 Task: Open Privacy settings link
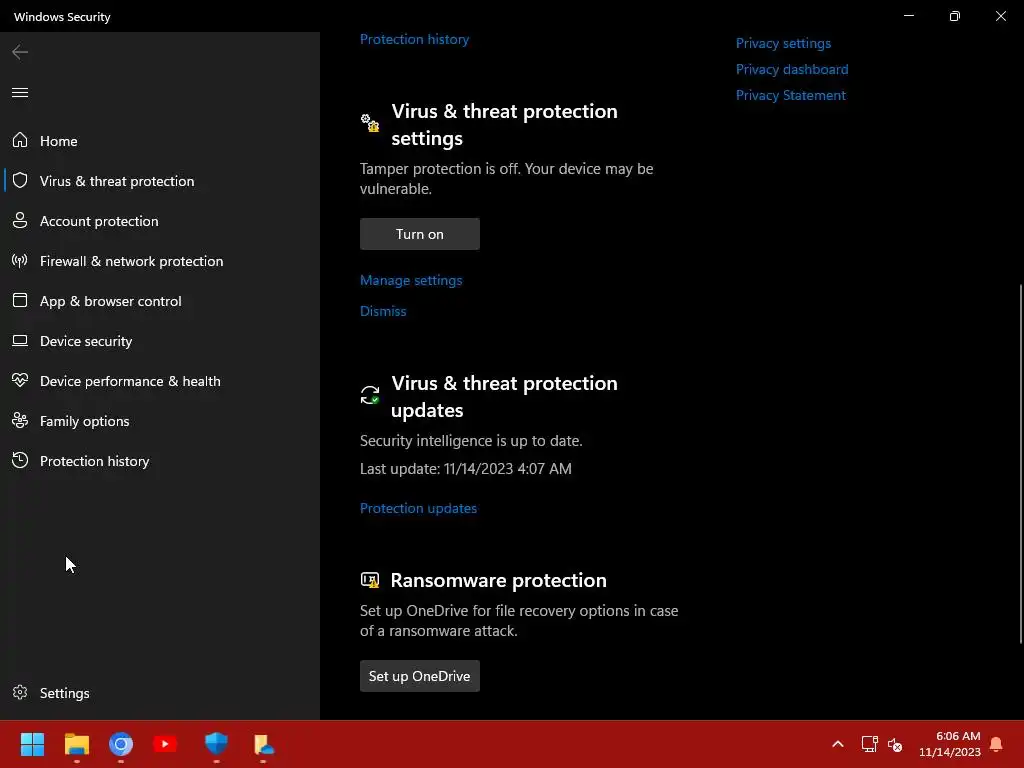tap(783, 43)
